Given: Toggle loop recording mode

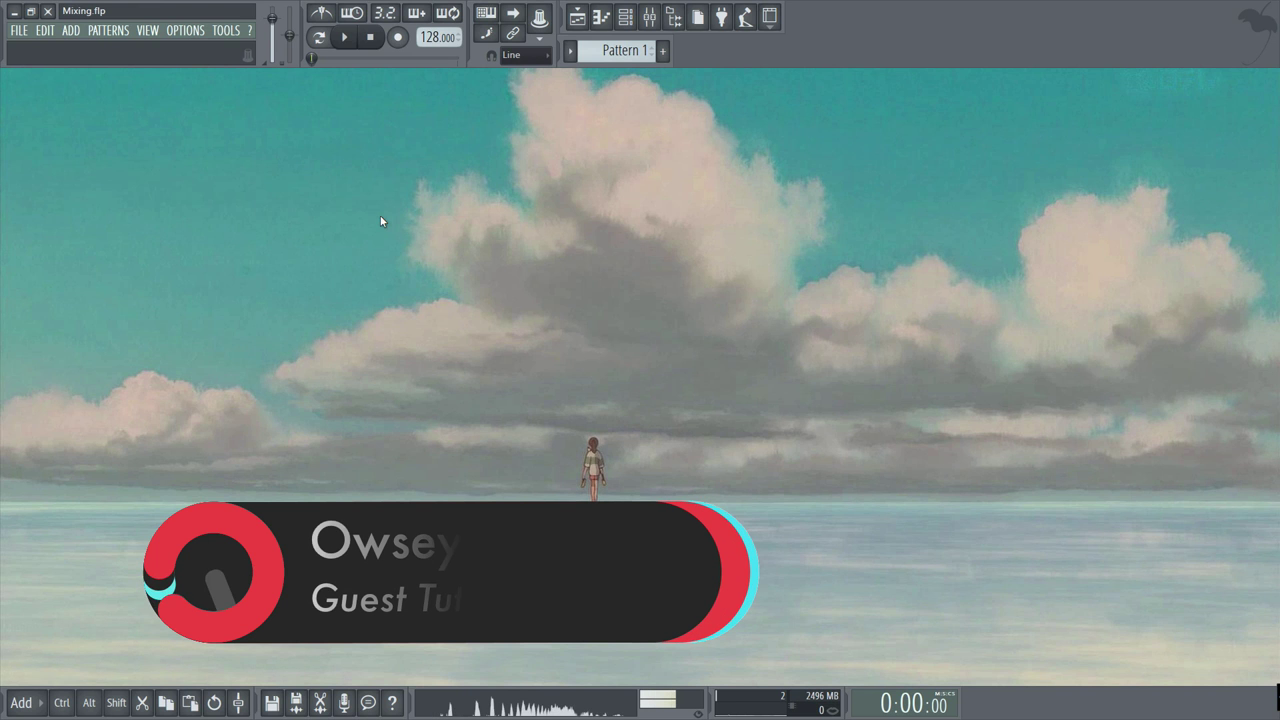Looking at the screenshot, I should (x=448, y=13).
